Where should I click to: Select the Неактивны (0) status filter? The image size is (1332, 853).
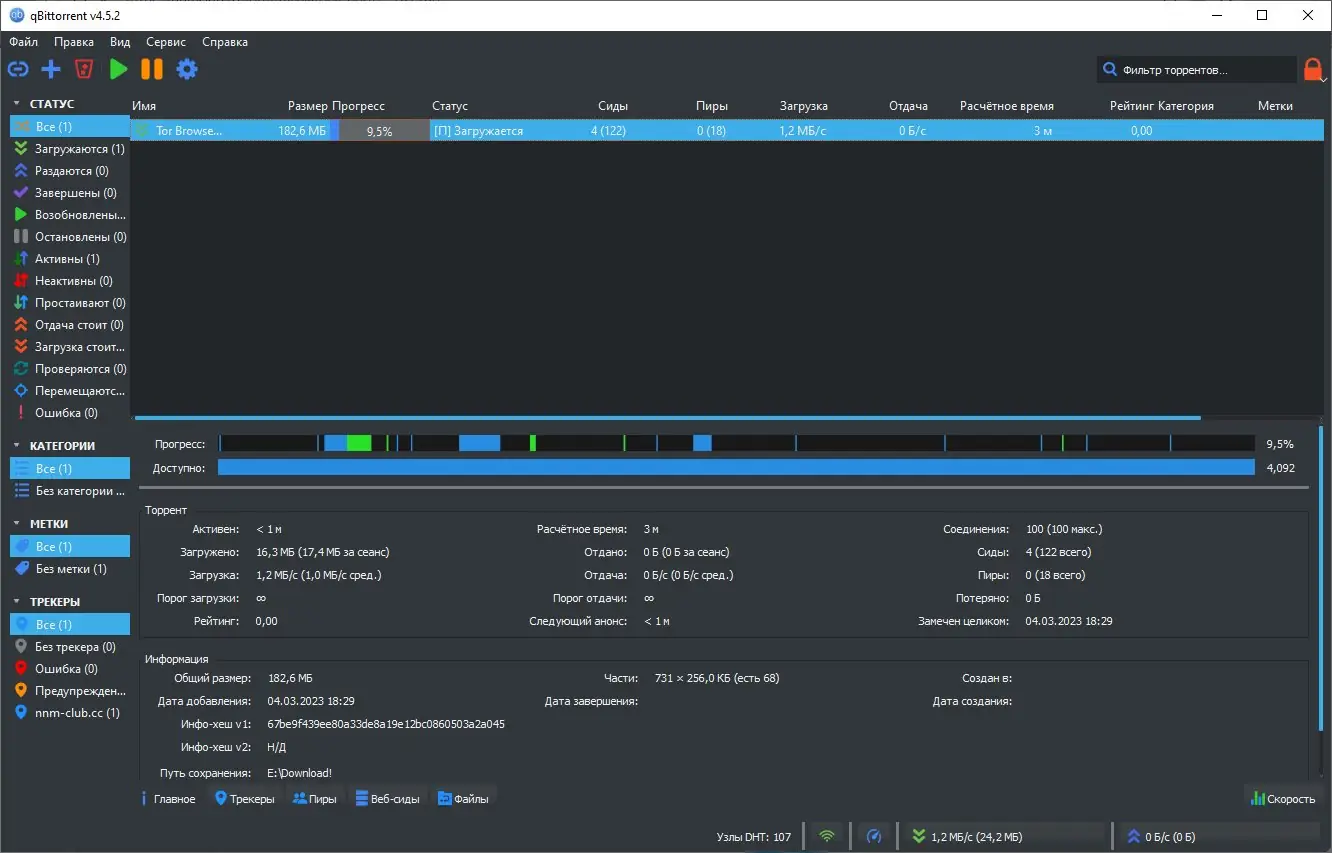(x=70, y=281)
